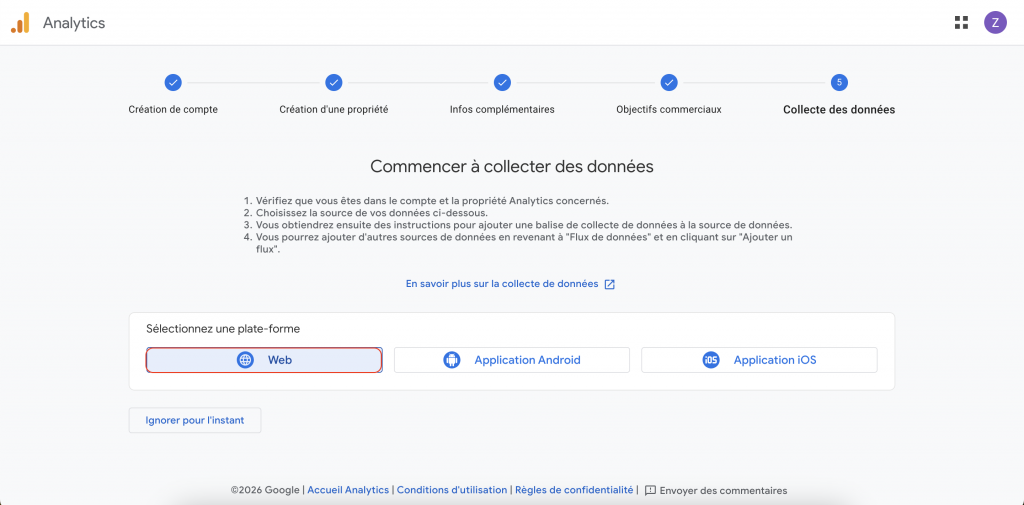Image resolution: width=1024 pixels, height=505 pixels.
Task: Select the Web platform
Action: (x=264, y=360)
